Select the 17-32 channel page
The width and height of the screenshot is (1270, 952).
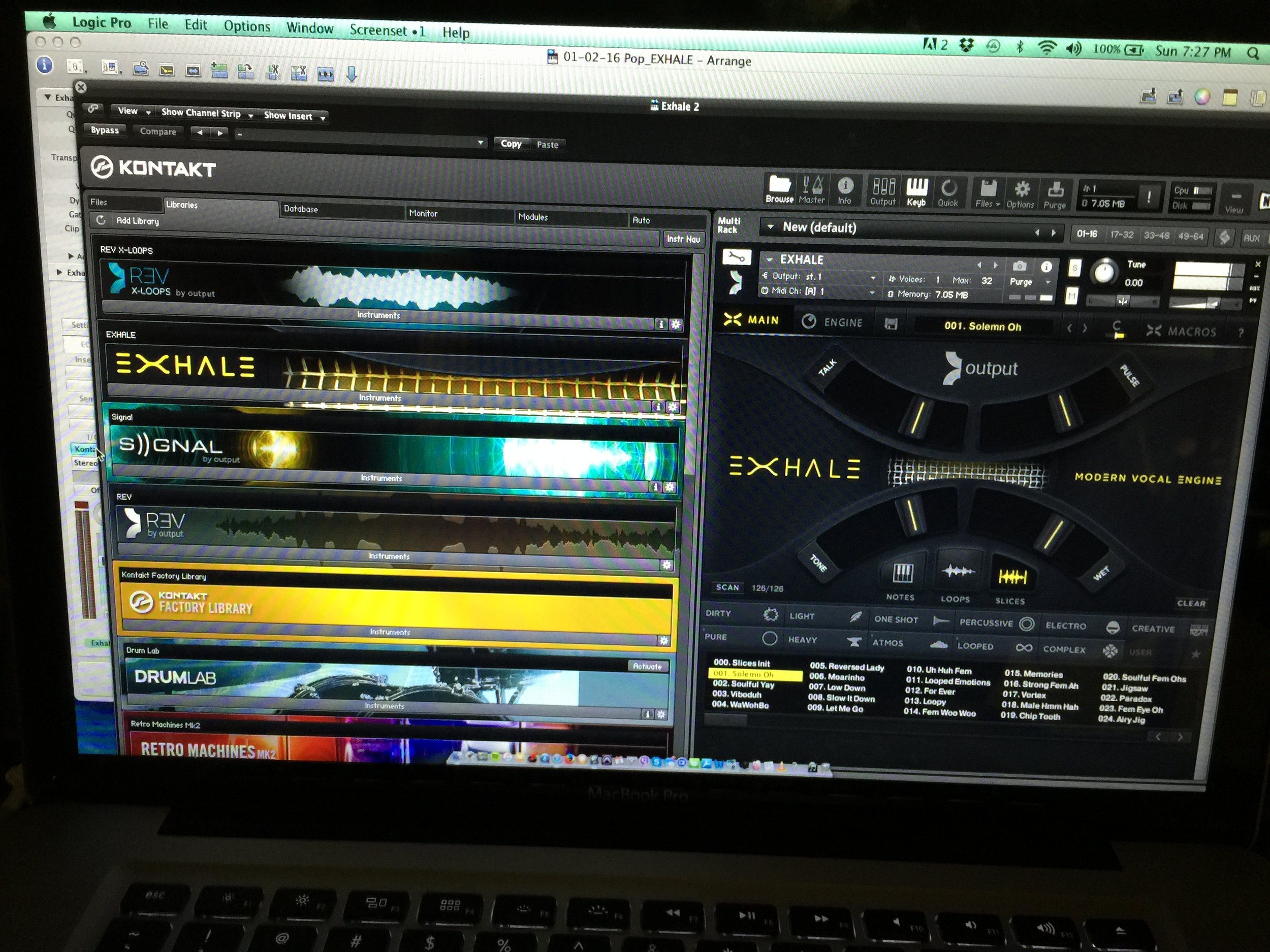[1121, 235]
